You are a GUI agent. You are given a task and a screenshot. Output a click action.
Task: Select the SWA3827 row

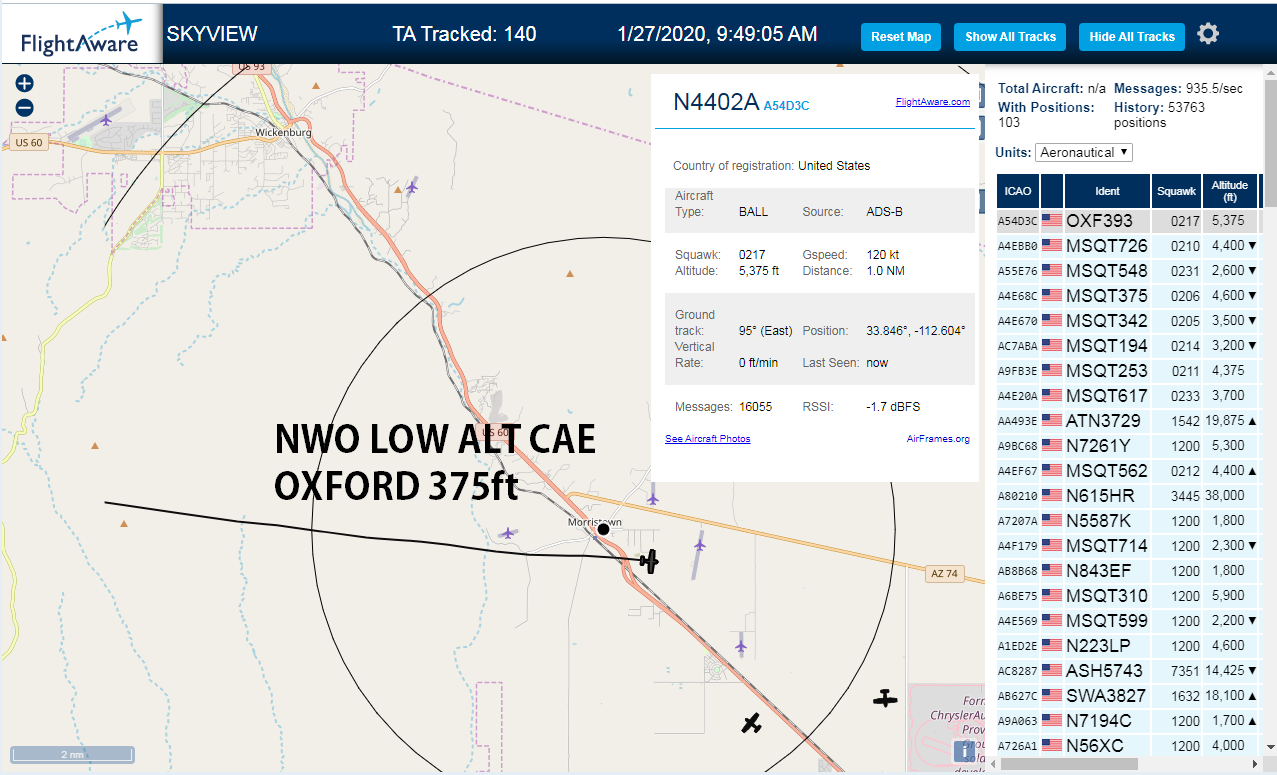coord(1127,695)
